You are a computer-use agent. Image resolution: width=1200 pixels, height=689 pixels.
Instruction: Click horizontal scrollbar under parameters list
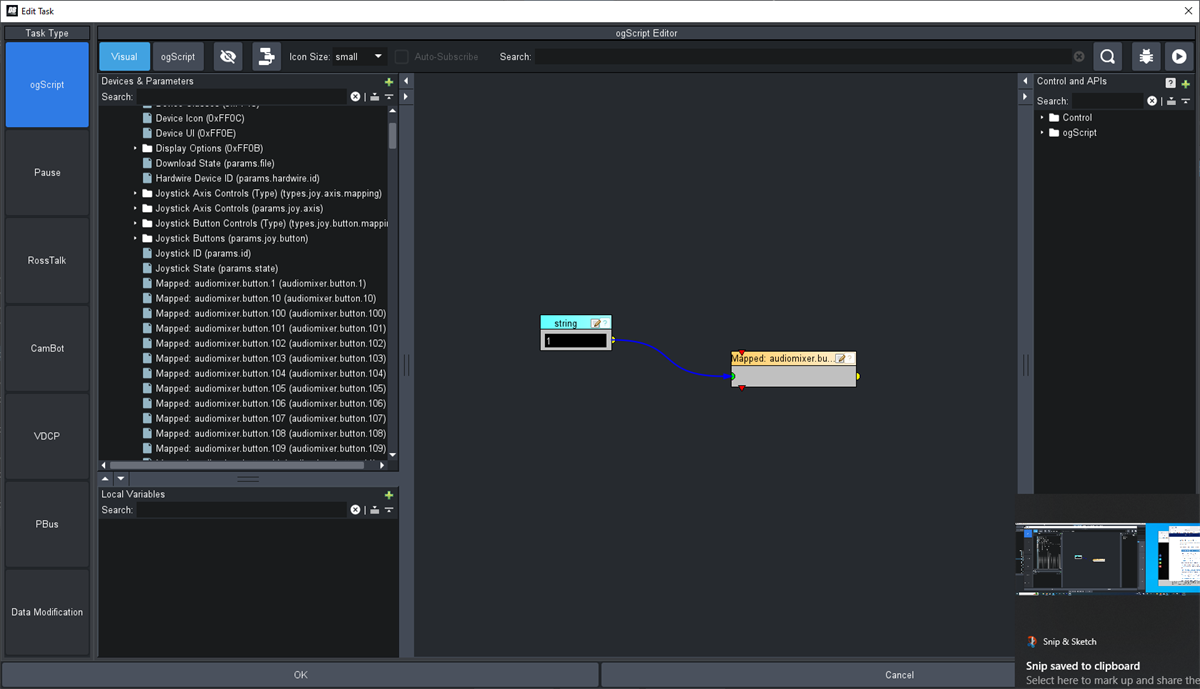click(x=239, y=465)
